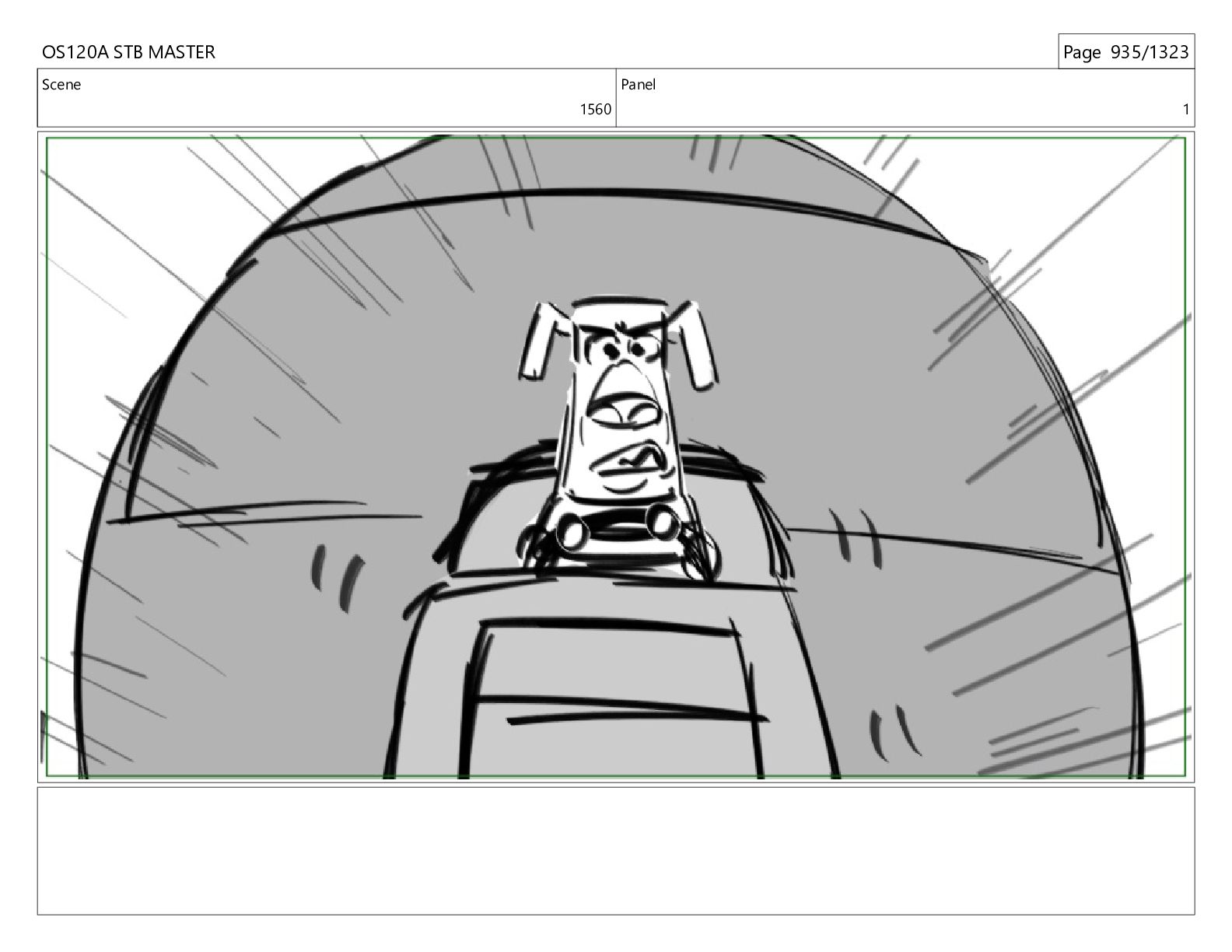Click the empty notes box below the panel
The image size is (1232, 952).
tap(616, 851)
